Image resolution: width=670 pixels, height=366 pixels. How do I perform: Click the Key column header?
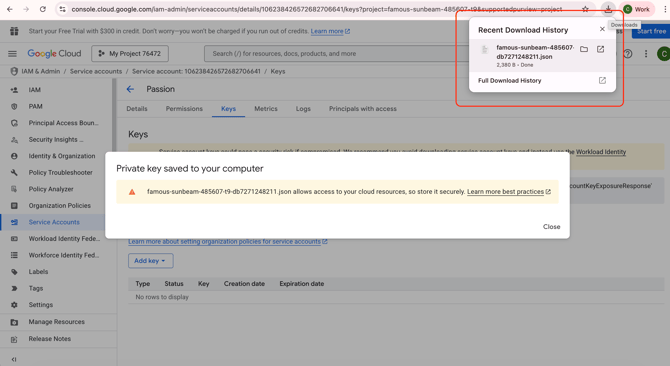tap(203, 284)
